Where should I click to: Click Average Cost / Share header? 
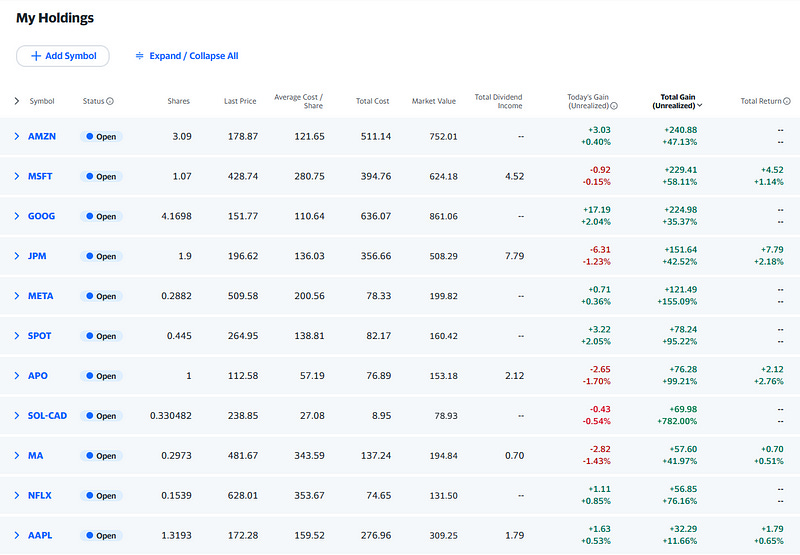click(298, 101)
